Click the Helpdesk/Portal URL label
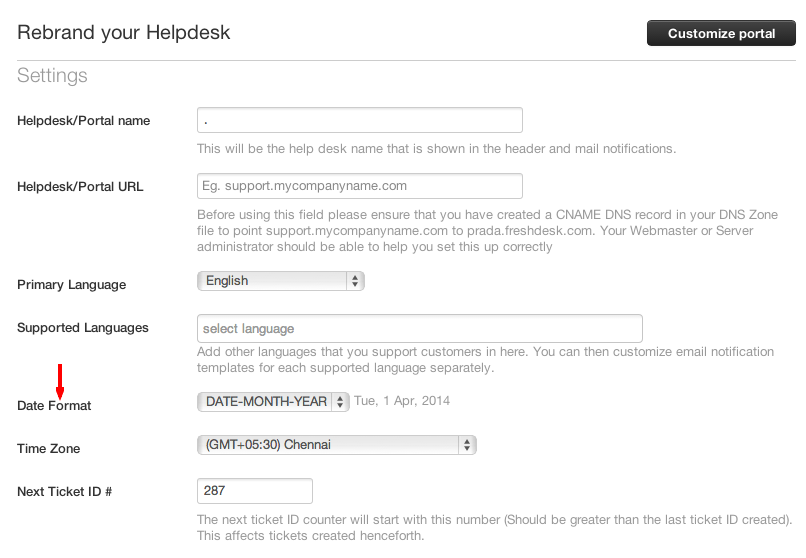The width and height of the screenshot is (806, 558). (80, 187)
